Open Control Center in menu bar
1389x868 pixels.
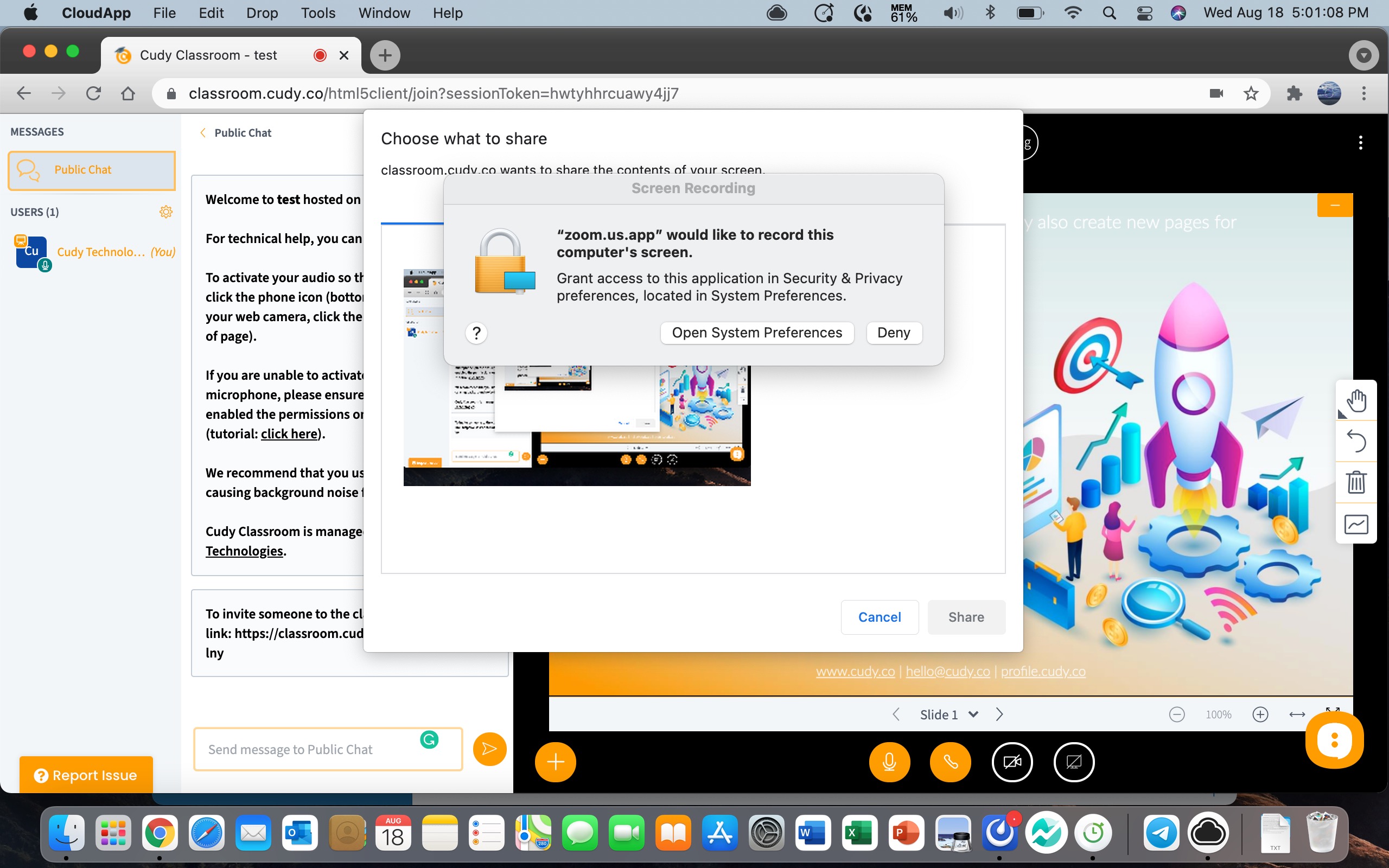(x=1144, y=12)
